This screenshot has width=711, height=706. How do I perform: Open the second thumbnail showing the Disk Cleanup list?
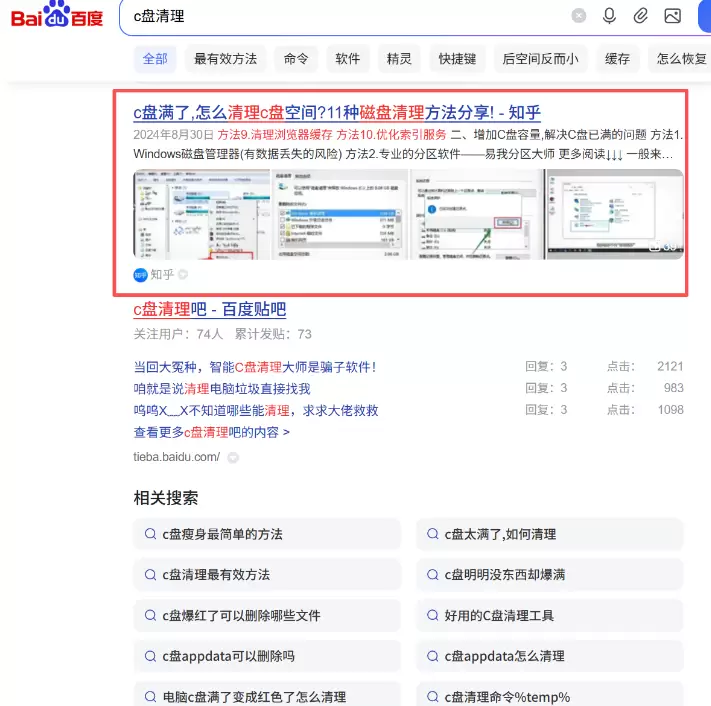point(340,214)
